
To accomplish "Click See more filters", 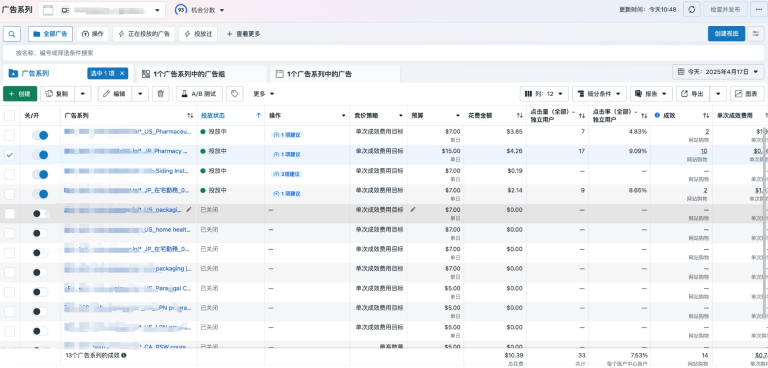I will pyautogui.click(x=243, y=34).
